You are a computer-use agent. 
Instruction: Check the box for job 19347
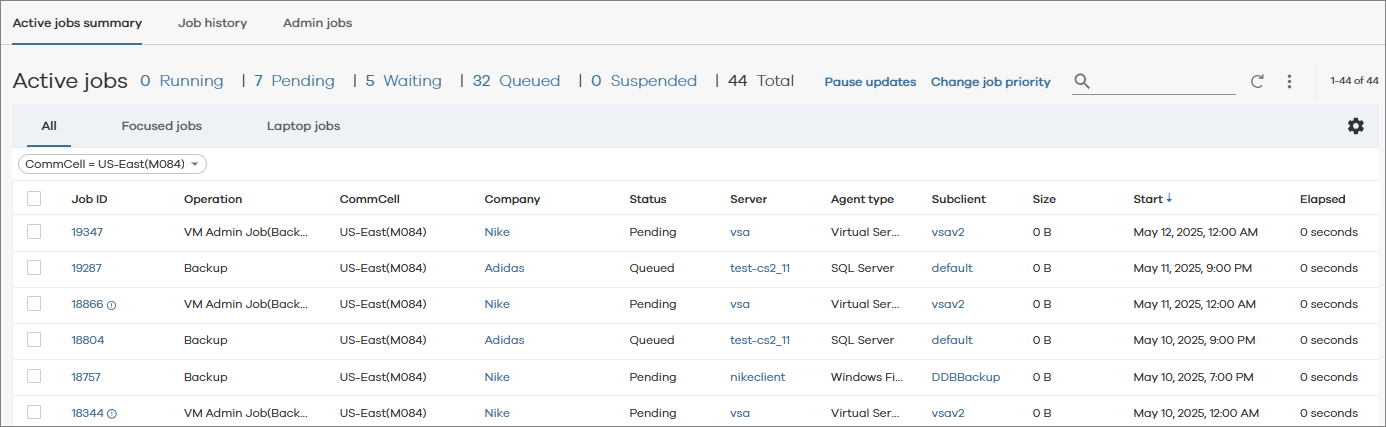[34, 232]
